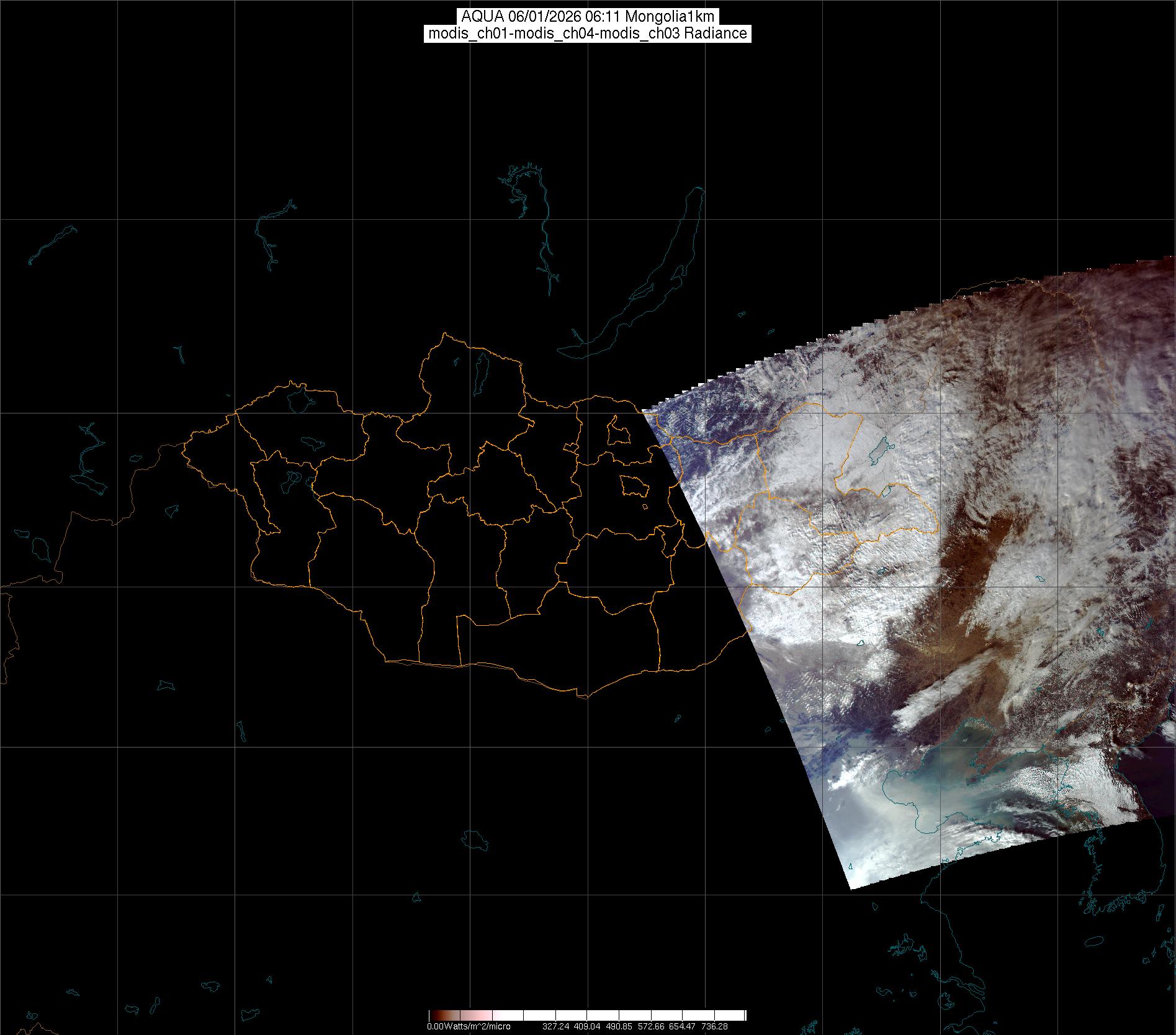The height and width of the screenshot is (1035, 1176).
Task: Click the 0.00Watts/m^2/micro colorbar label
Action: (469, 1026)
